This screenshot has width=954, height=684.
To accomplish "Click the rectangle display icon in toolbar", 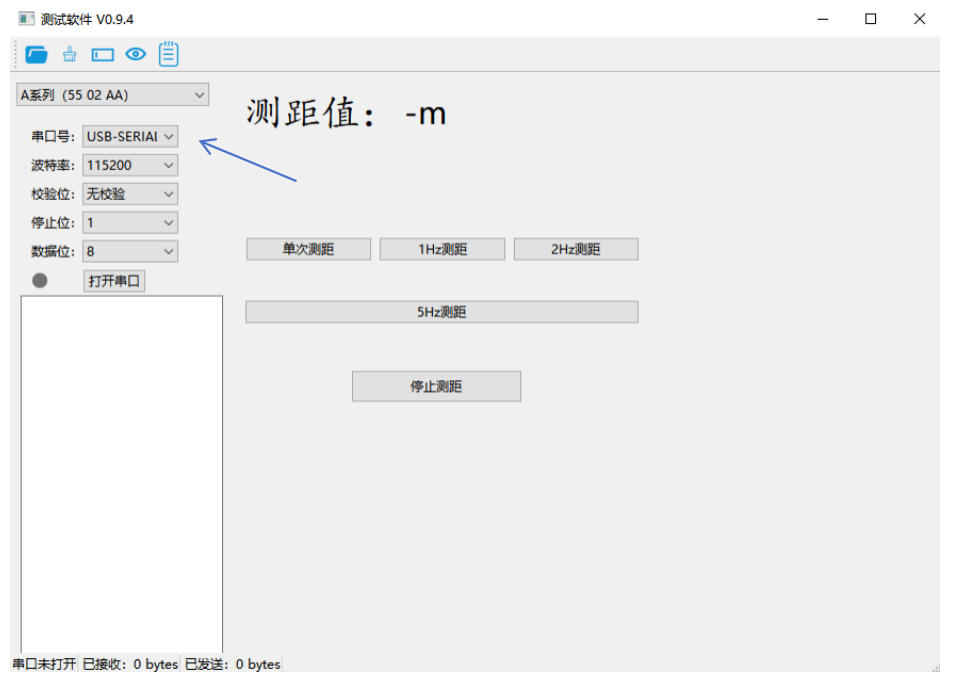I will 103,54.
